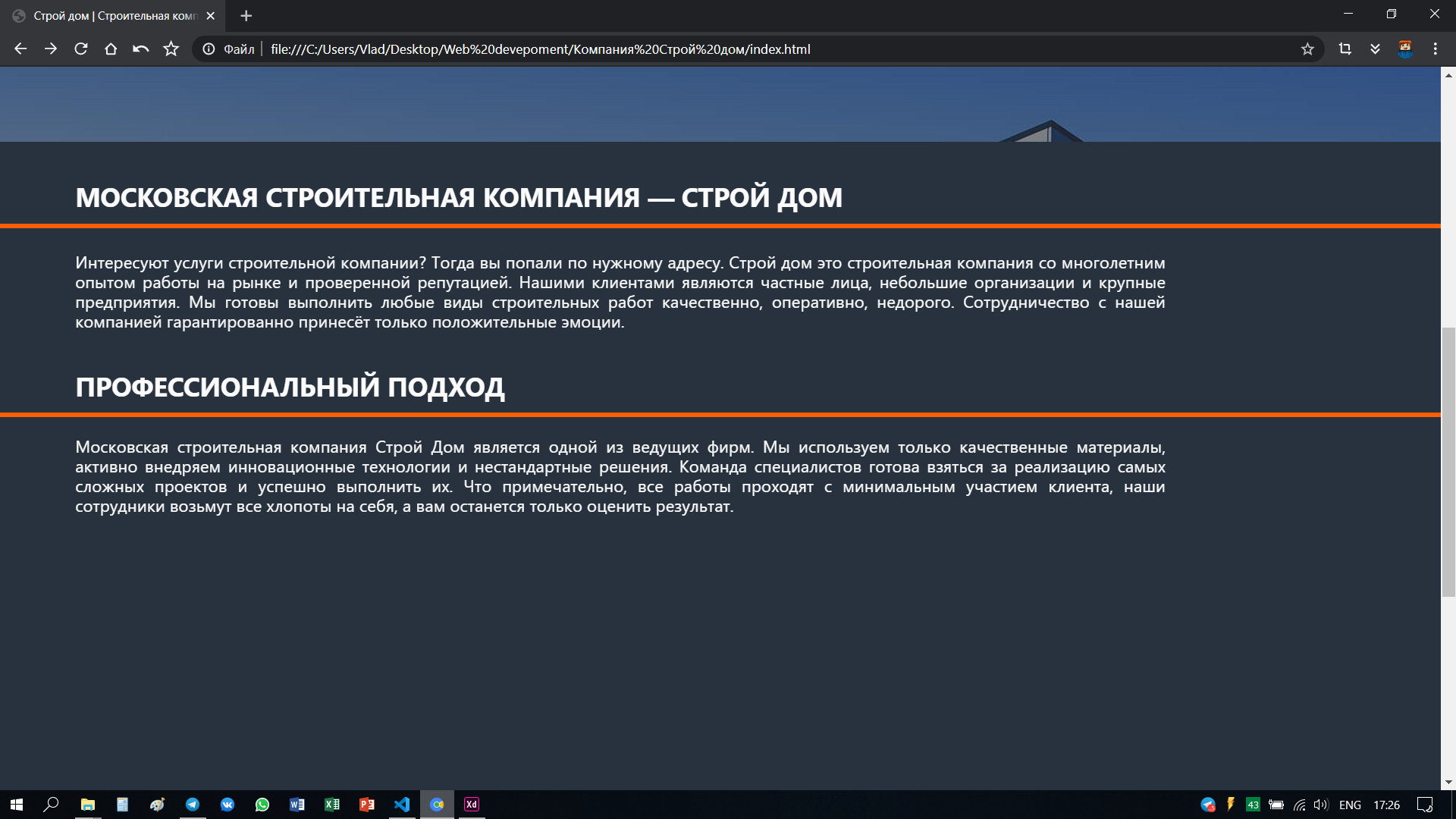Open Microsoft Word from the taskbar

[x=297, y=805]
